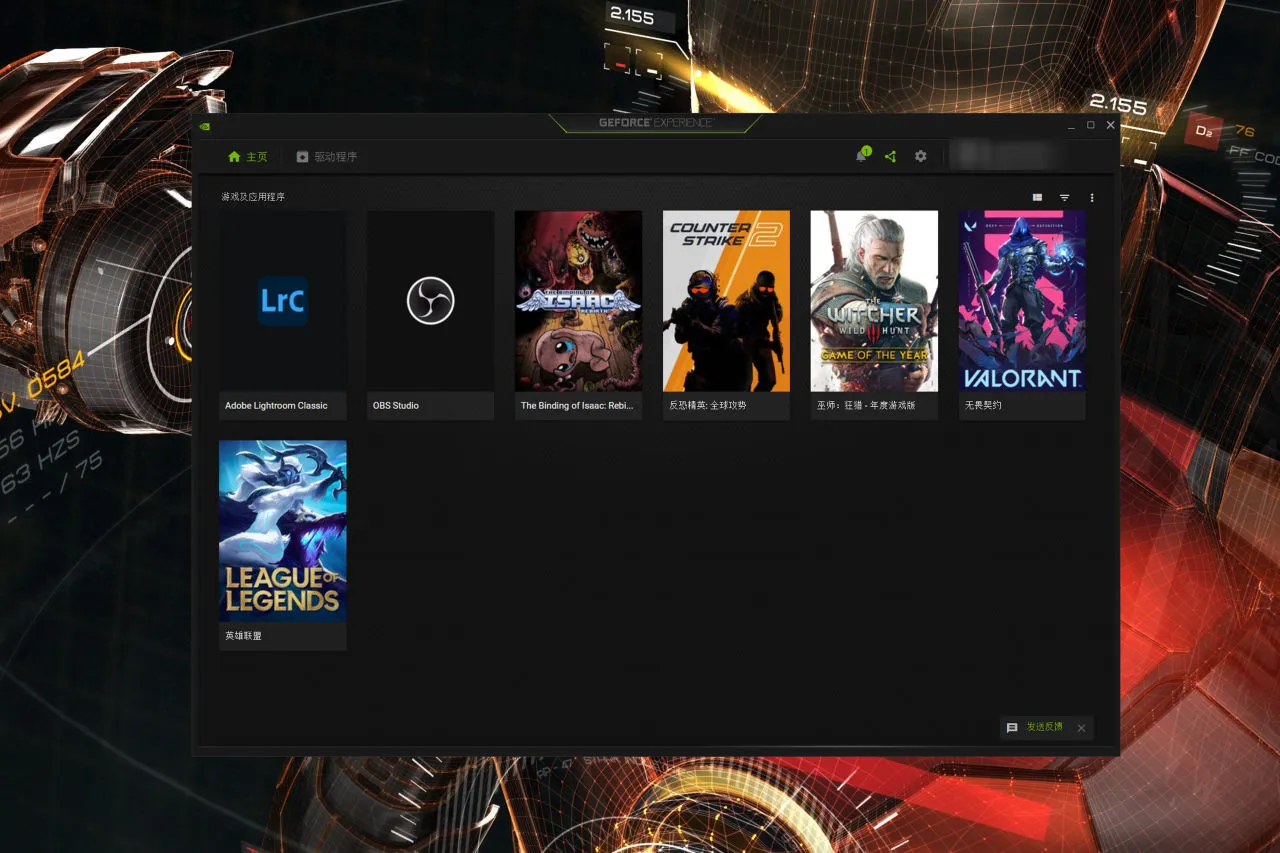
Task: Click the NVIDIA logo in title bar
Action: pos(204,126)
